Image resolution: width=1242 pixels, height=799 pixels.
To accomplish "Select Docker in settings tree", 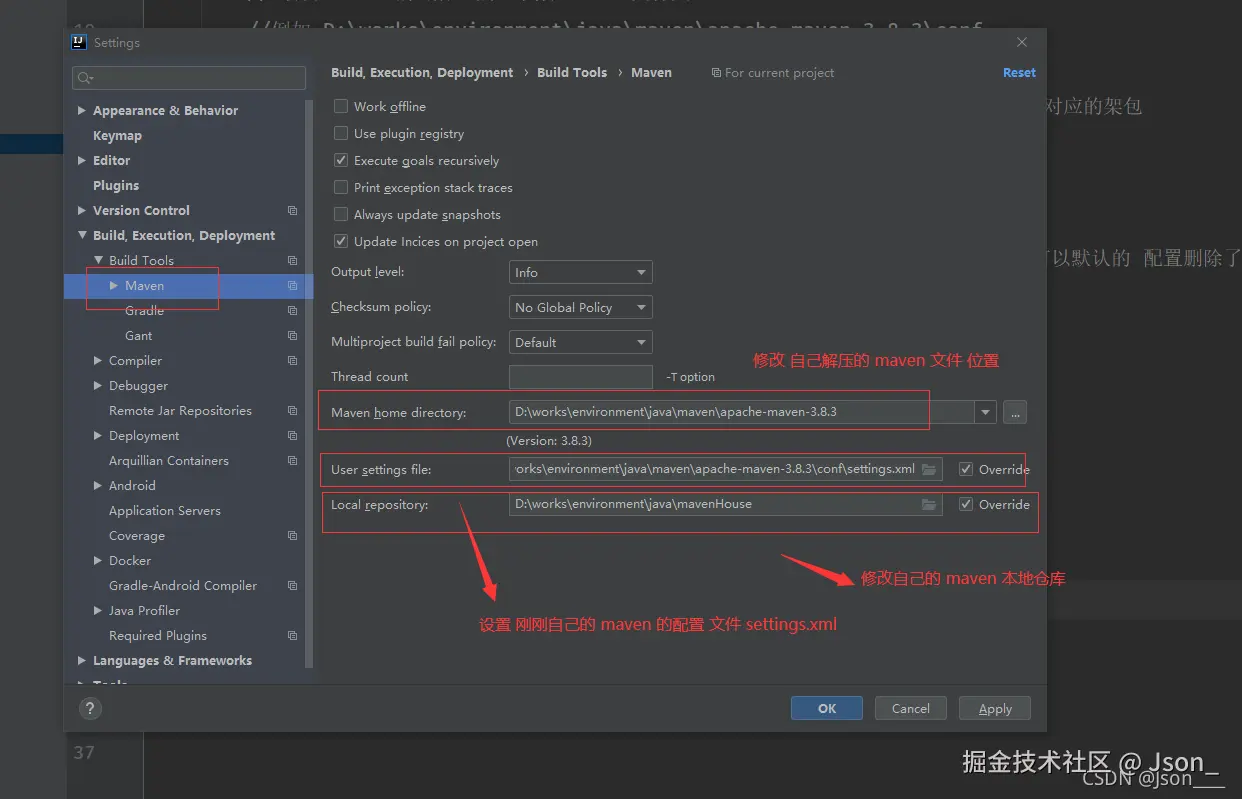I will click(130, 560).
